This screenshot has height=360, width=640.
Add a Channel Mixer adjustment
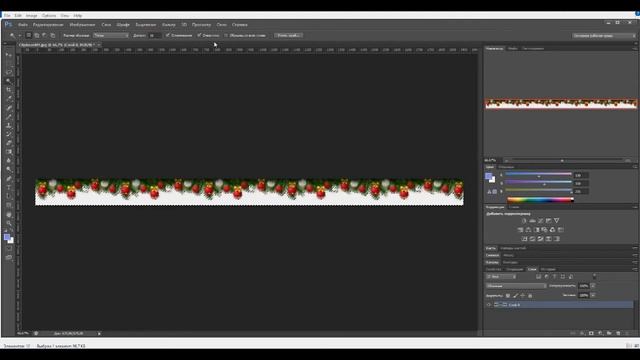click(x=552, y=229)
